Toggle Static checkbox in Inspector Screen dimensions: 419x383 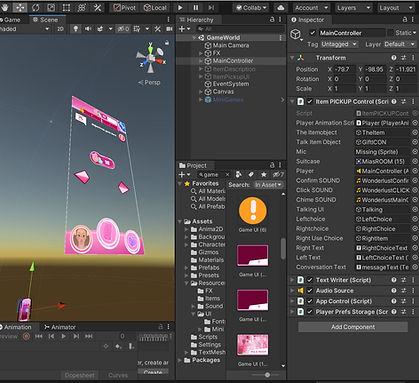tap(390, 33)
